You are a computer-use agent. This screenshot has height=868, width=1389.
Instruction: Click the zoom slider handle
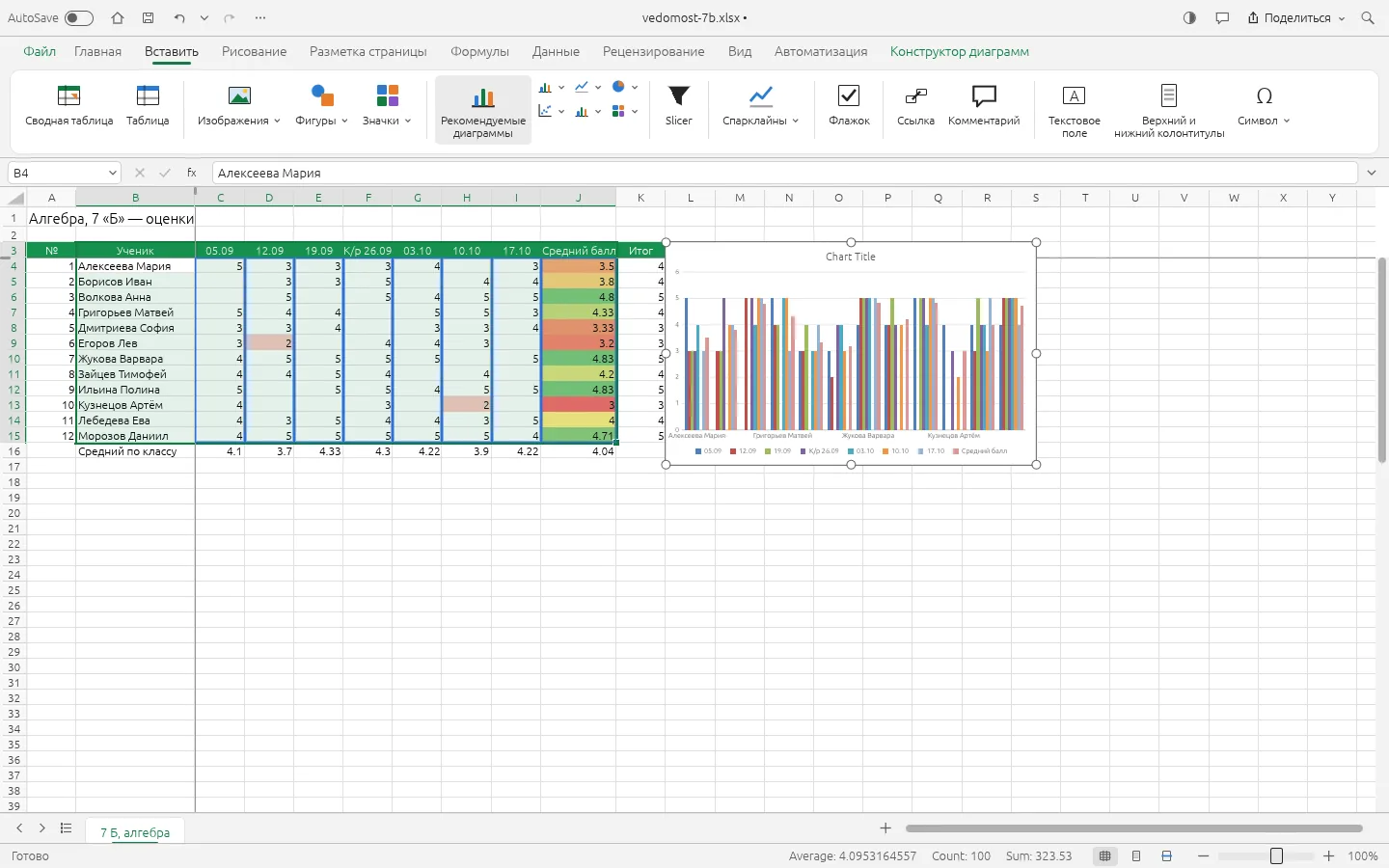click(1276, 856)
